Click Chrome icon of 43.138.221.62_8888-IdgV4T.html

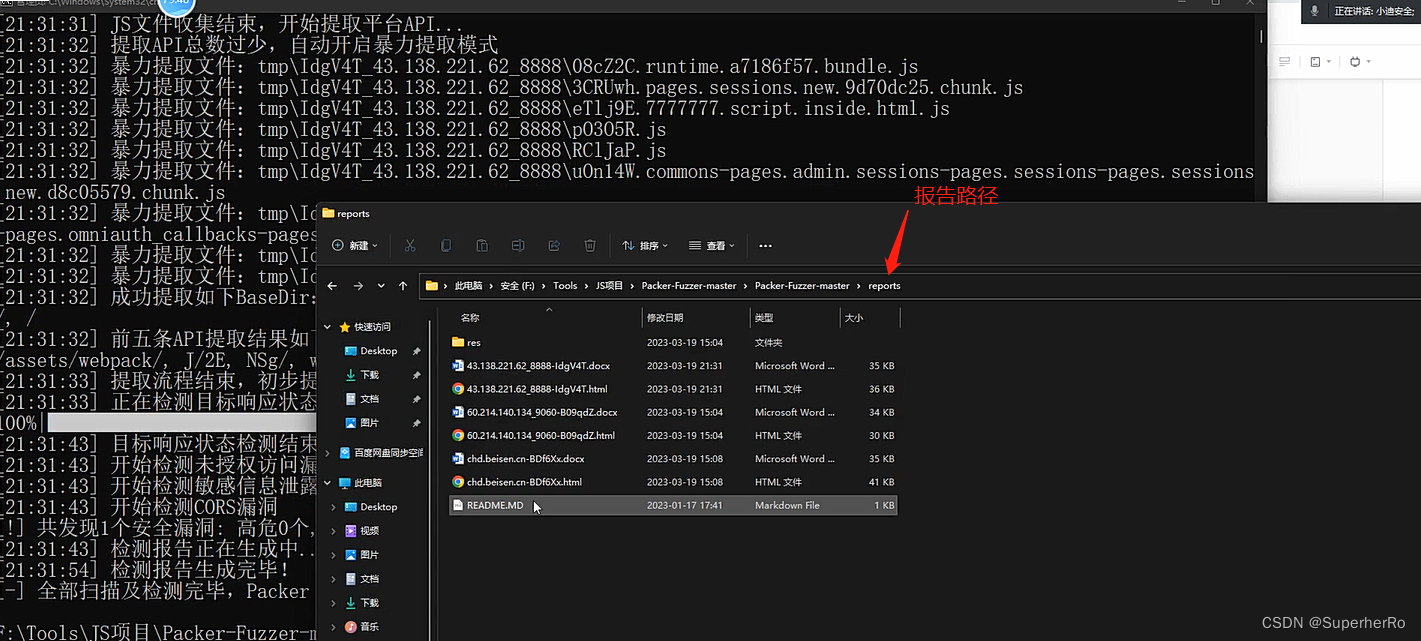point(458,389)
